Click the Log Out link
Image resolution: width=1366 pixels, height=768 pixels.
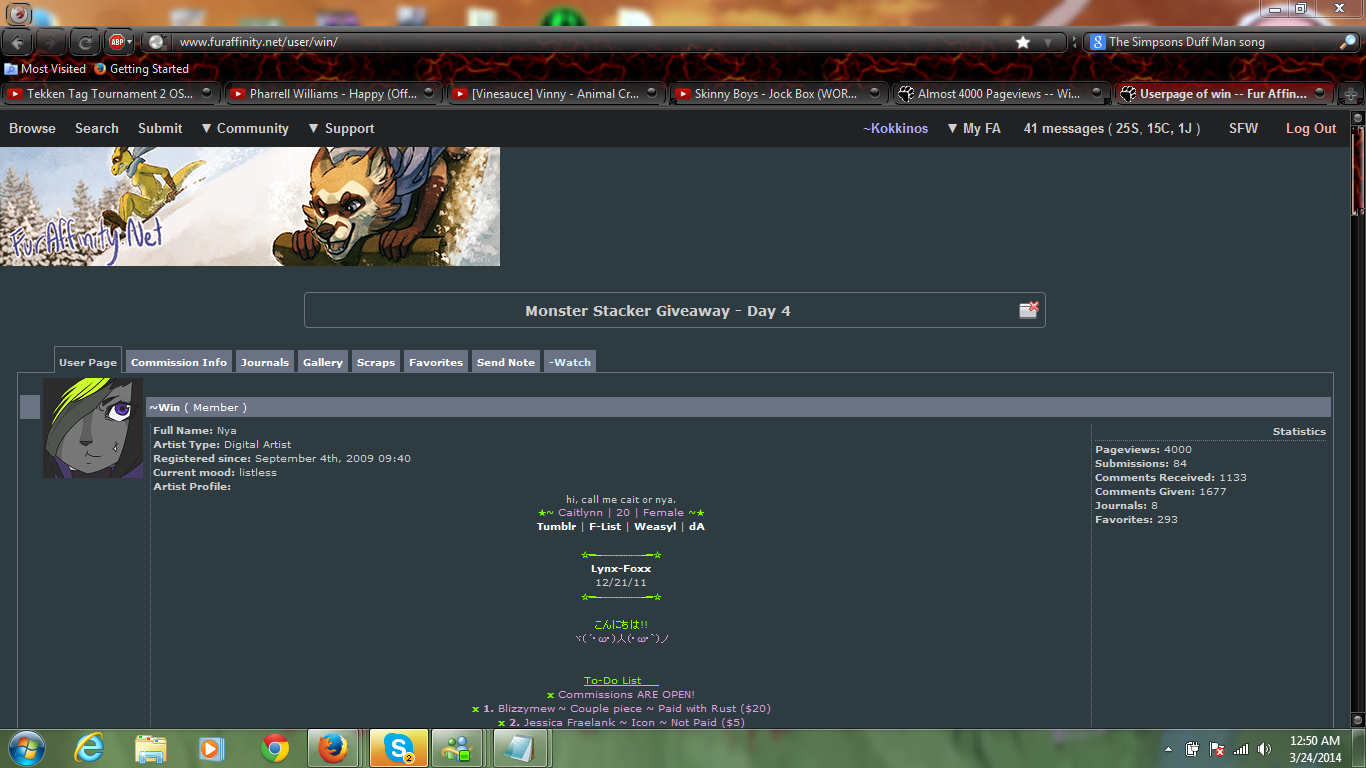tap(1311, 128)
